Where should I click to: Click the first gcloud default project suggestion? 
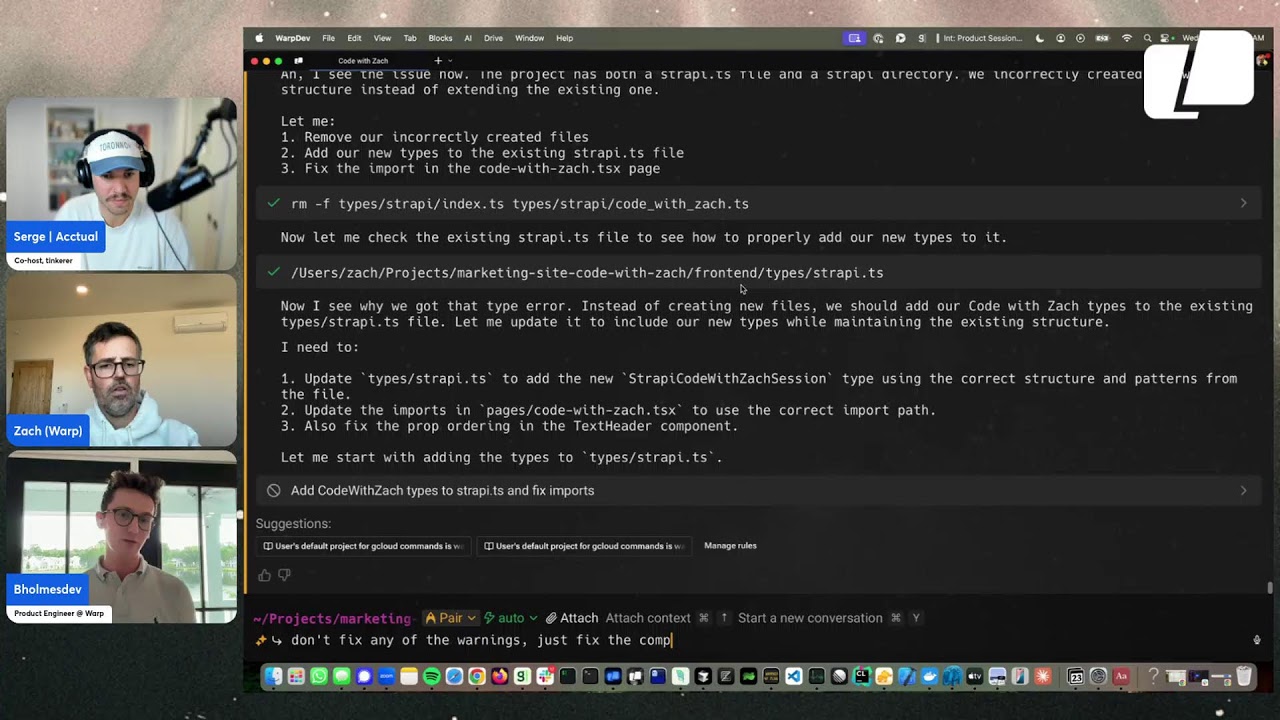363,546
